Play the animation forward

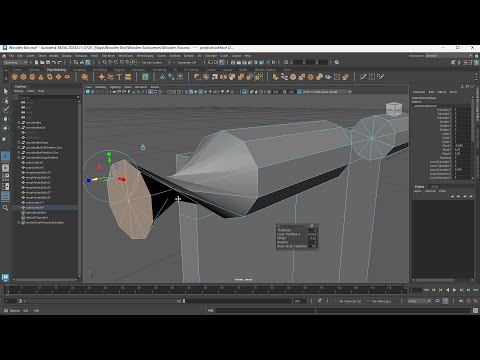pyautogui.click(x=454, y=290)
